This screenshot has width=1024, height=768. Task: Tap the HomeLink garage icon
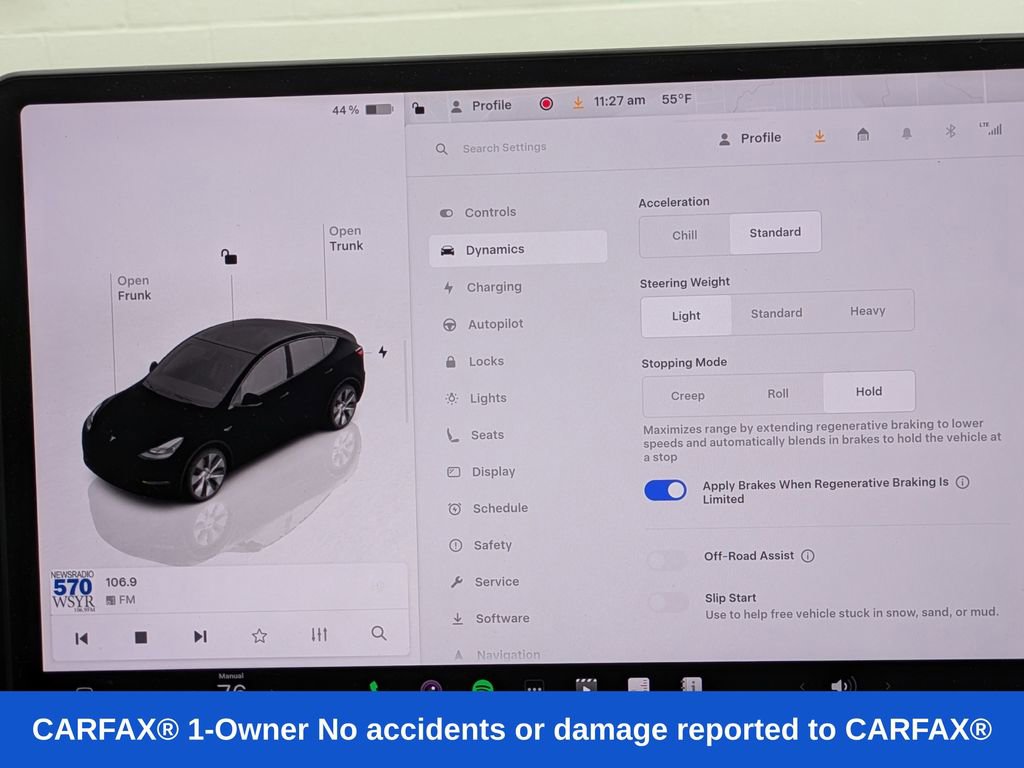[863, 135]
